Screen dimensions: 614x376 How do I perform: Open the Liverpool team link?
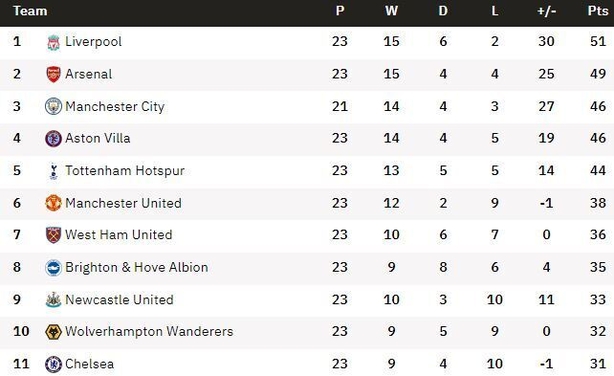click(x=93, y=42)
